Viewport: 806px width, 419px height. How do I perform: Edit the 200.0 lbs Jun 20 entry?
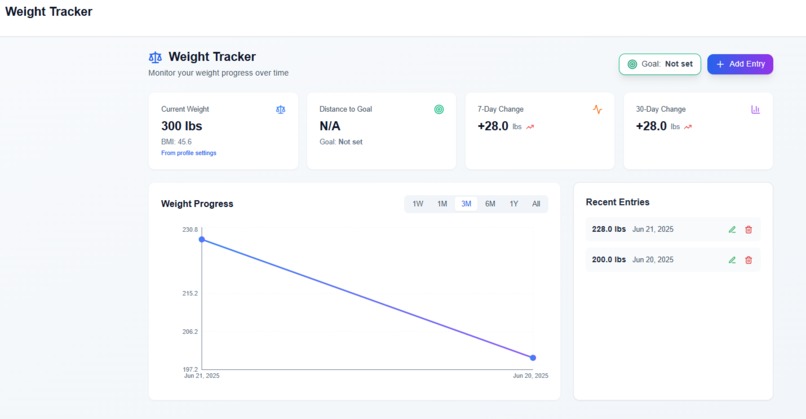point(732,260)
